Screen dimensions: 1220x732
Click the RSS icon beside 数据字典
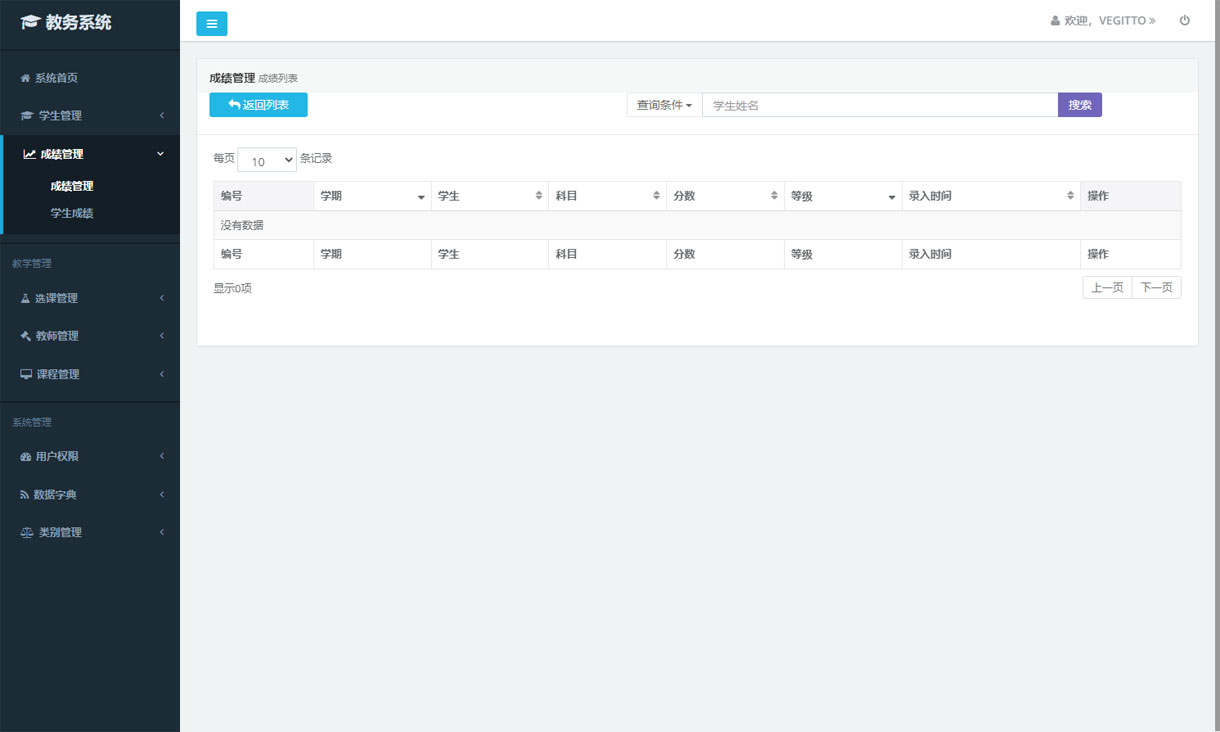(25, 494)
